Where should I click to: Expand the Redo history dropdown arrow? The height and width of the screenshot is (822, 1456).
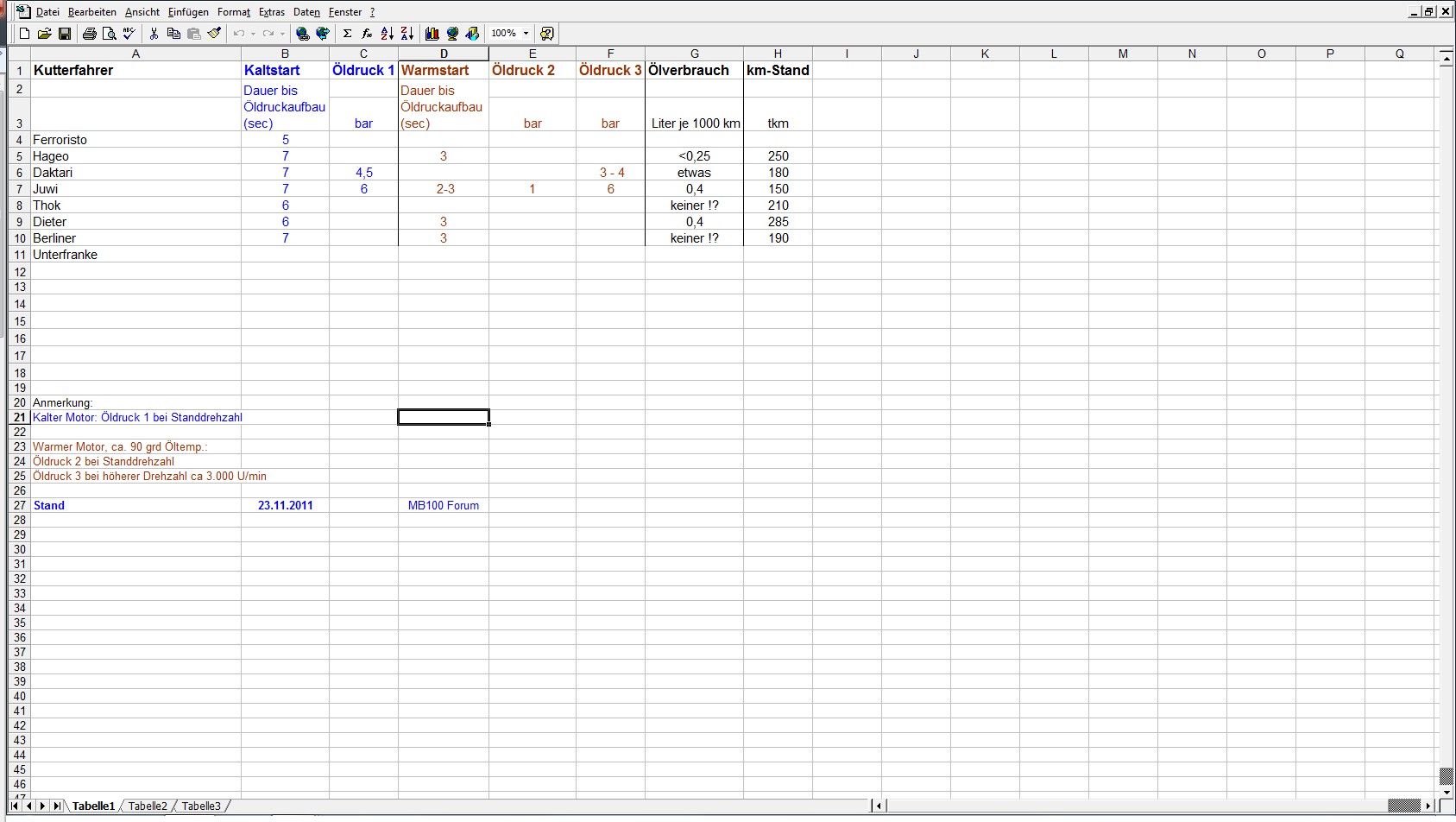[x=282, y=34]
